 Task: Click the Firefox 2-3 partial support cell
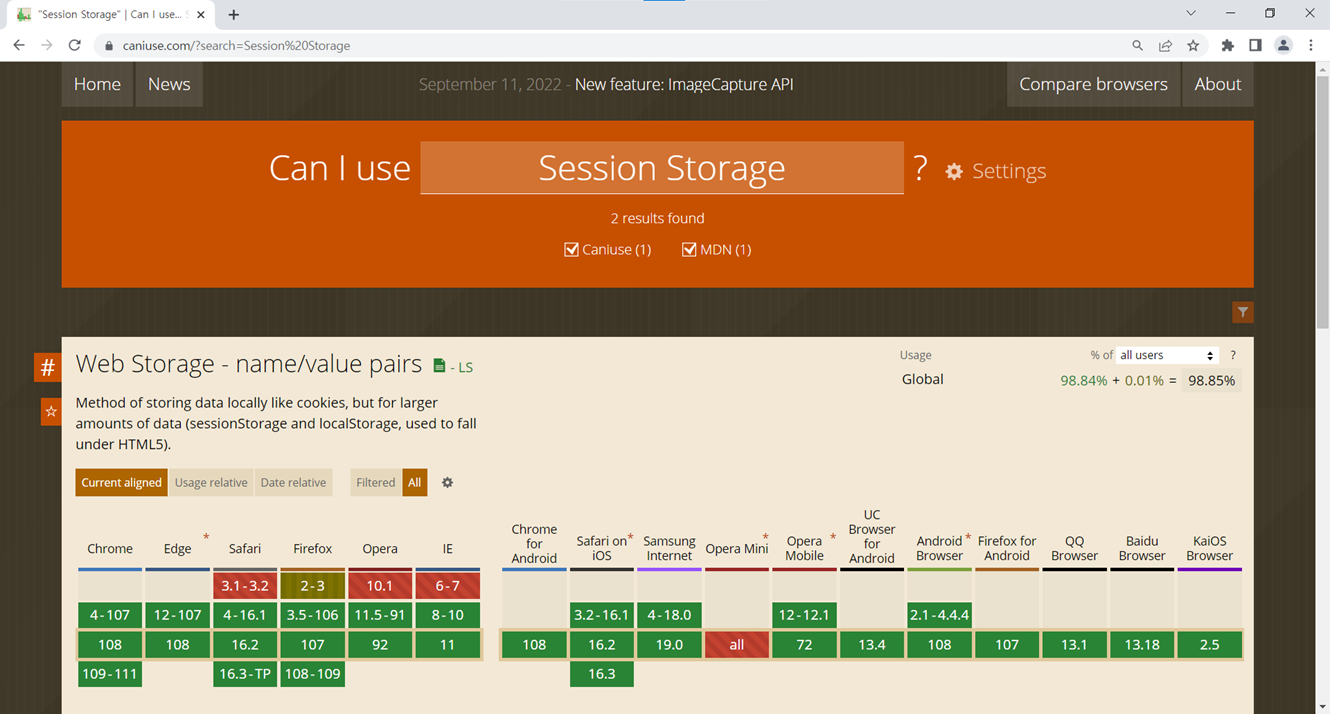click(x=313, y=586)
